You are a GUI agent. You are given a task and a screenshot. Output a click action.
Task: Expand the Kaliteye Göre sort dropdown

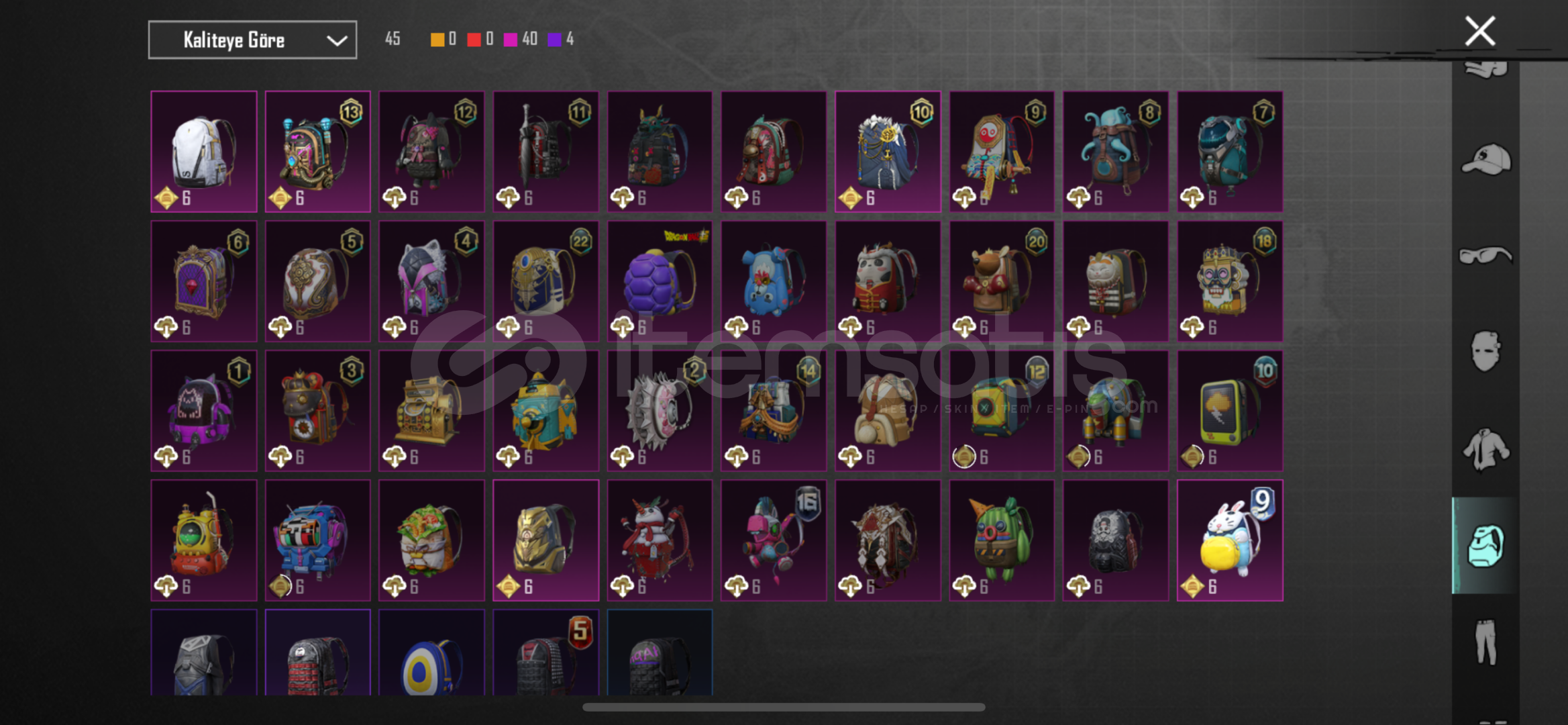coord(252,40)
